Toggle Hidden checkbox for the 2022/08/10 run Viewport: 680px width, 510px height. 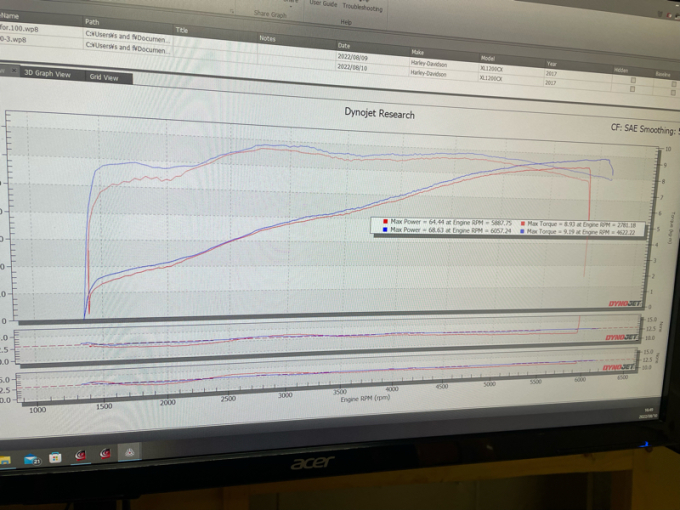coord(632,89)
